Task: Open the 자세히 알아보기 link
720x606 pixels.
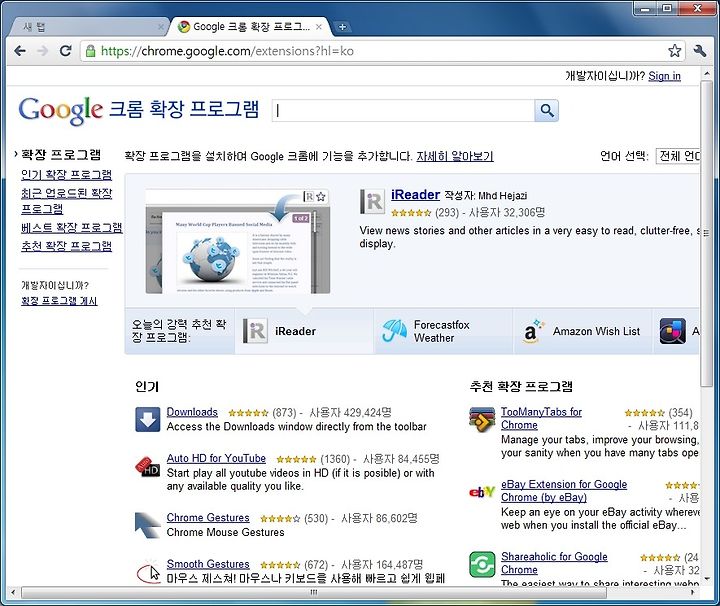Action: tap(455, 157)
